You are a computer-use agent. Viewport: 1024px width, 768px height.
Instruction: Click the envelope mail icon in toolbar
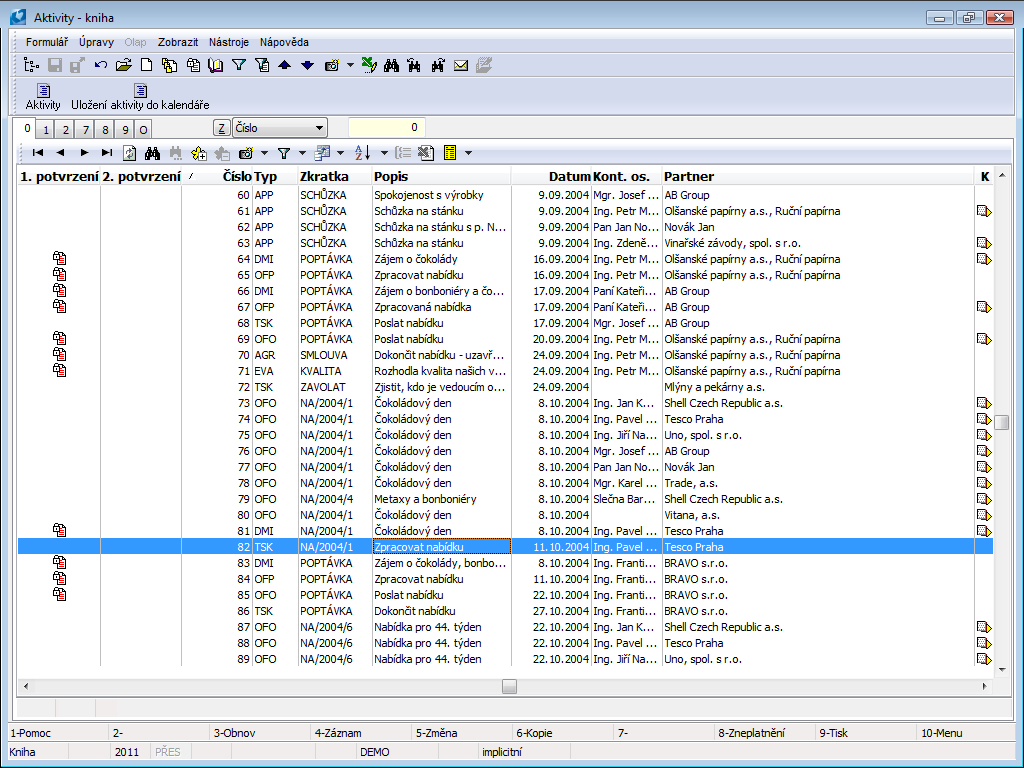pos(461,66)
